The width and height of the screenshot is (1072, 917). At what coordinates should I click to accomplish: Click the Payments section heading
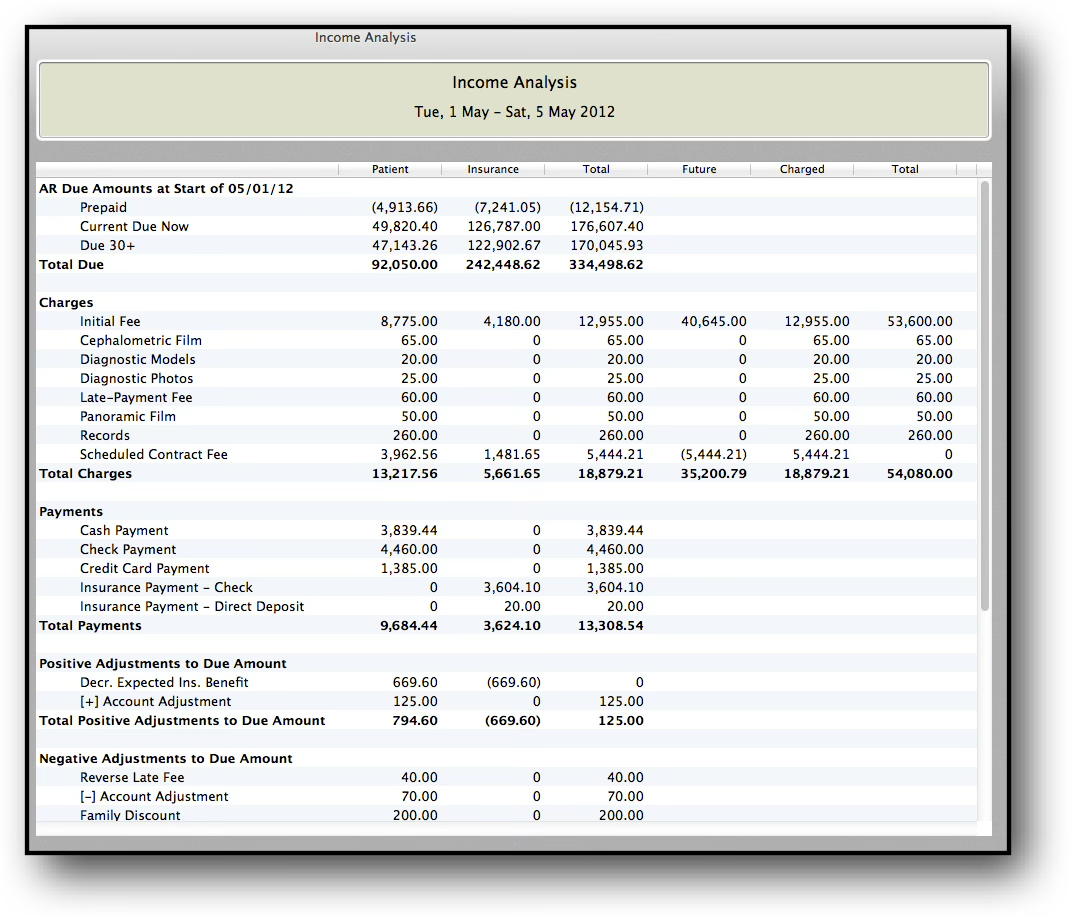(71, 511)
